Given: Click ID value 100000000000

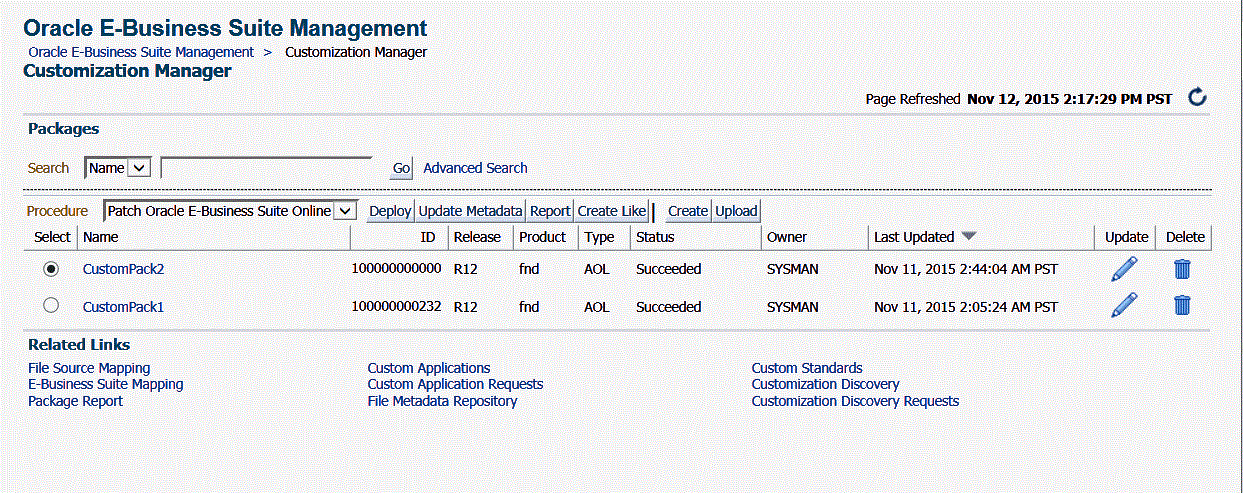Looking at the screenshot, I should pos(396,268).
